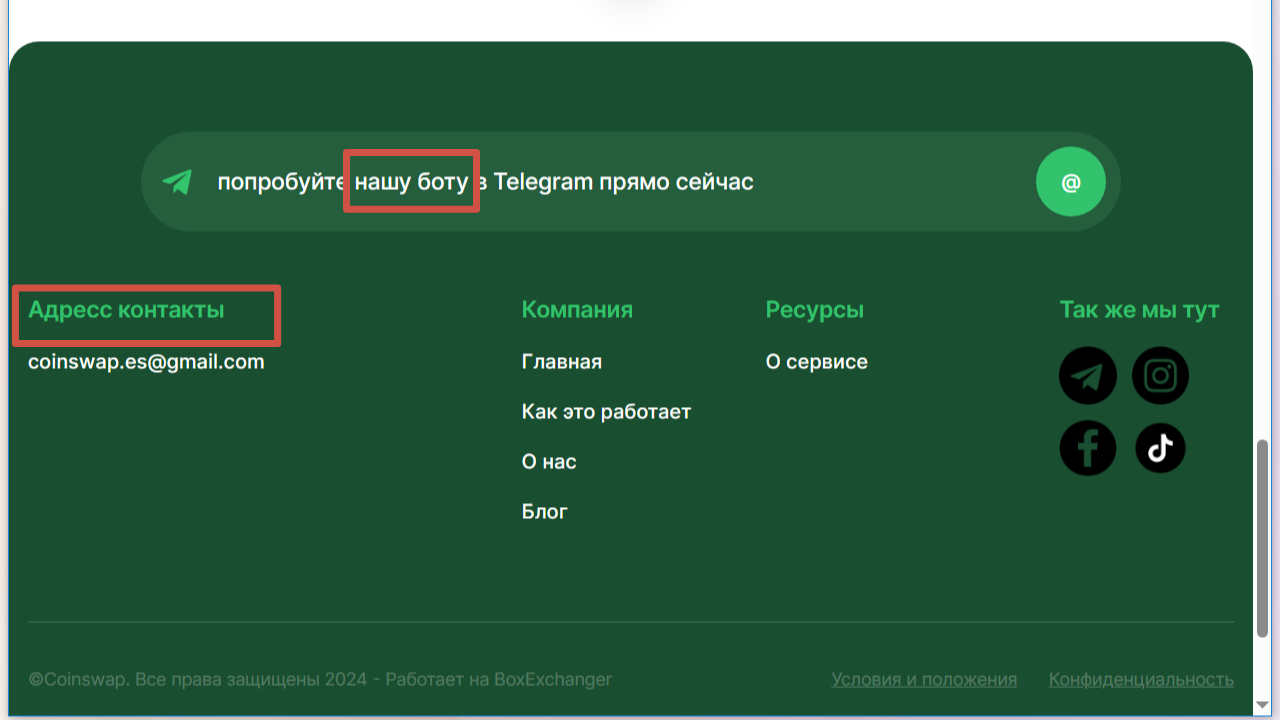Click the paper plane icon in banner
Image resolution: width=1280 pixels, height=720 pixels.
[178, 182]
